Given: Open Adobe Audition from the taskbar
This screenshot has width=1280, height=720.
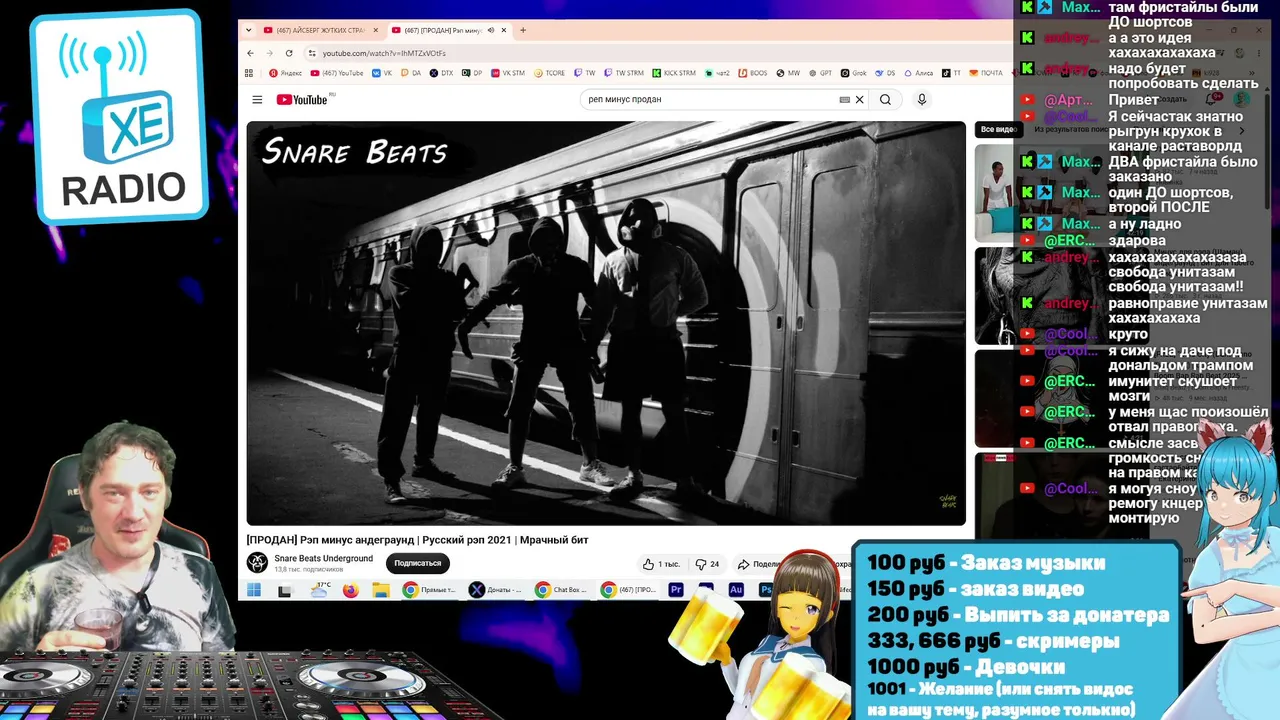Looking at the screenshot, I should tap(736, 590).
